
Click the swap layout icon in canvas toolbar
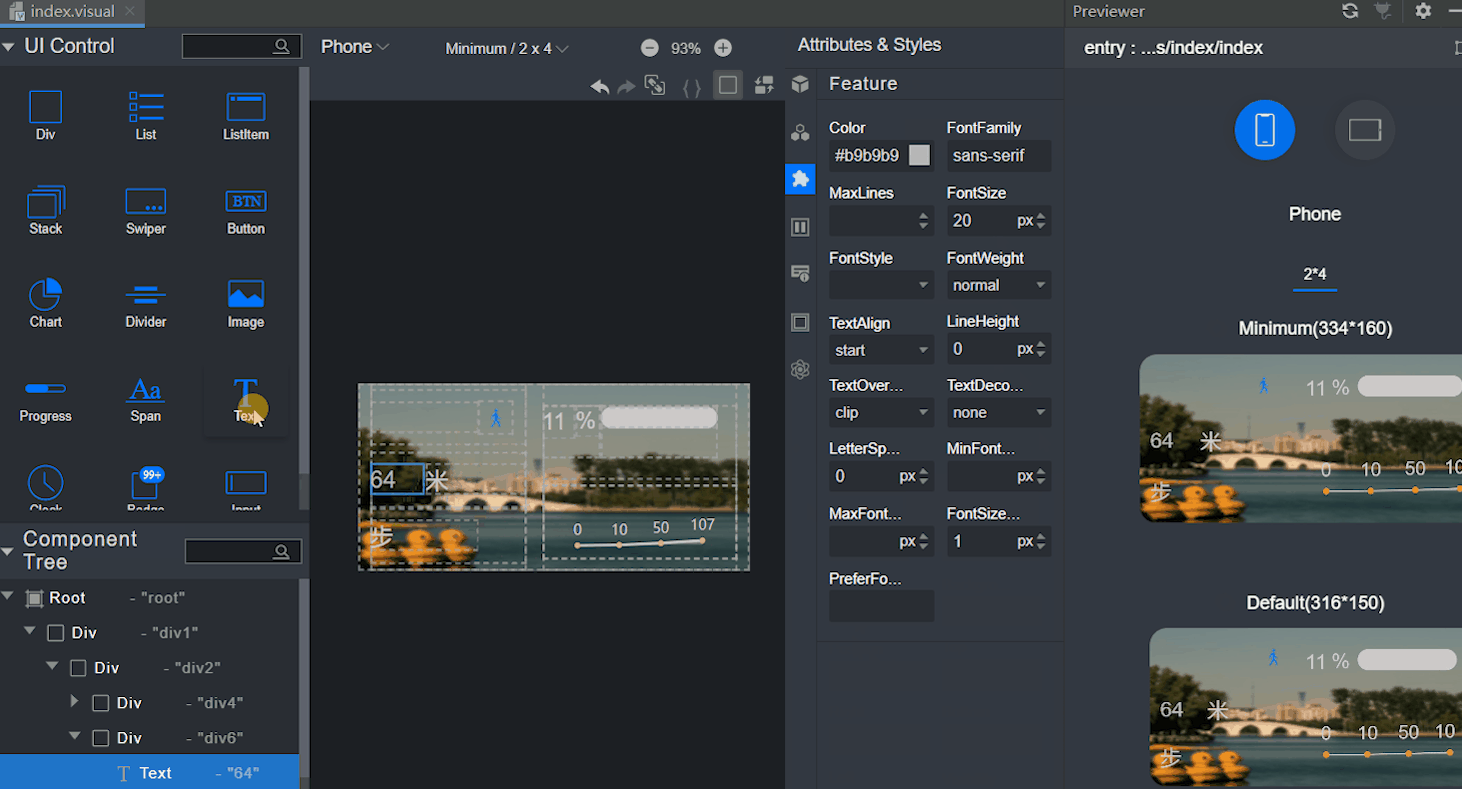click(x=764, y=85)
